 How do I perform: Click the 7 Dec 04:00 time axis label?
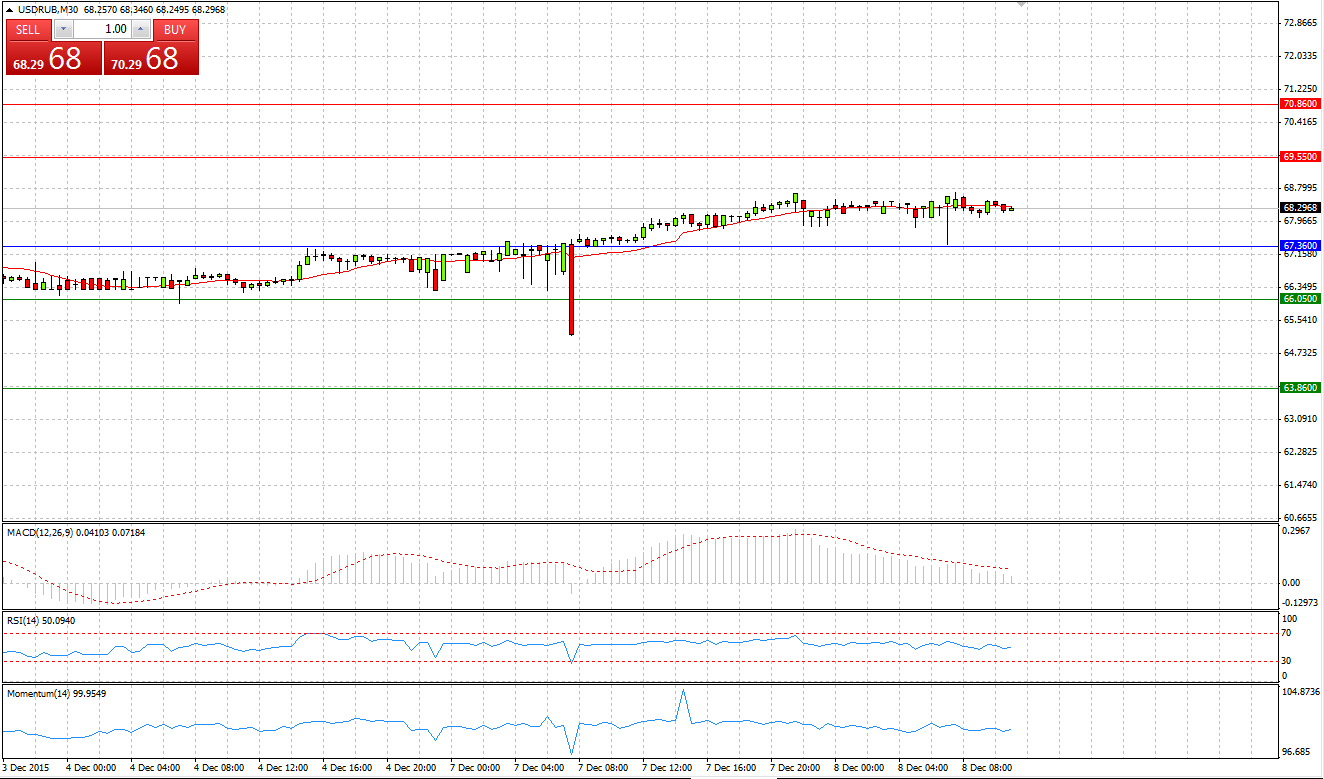click(538, 768)
